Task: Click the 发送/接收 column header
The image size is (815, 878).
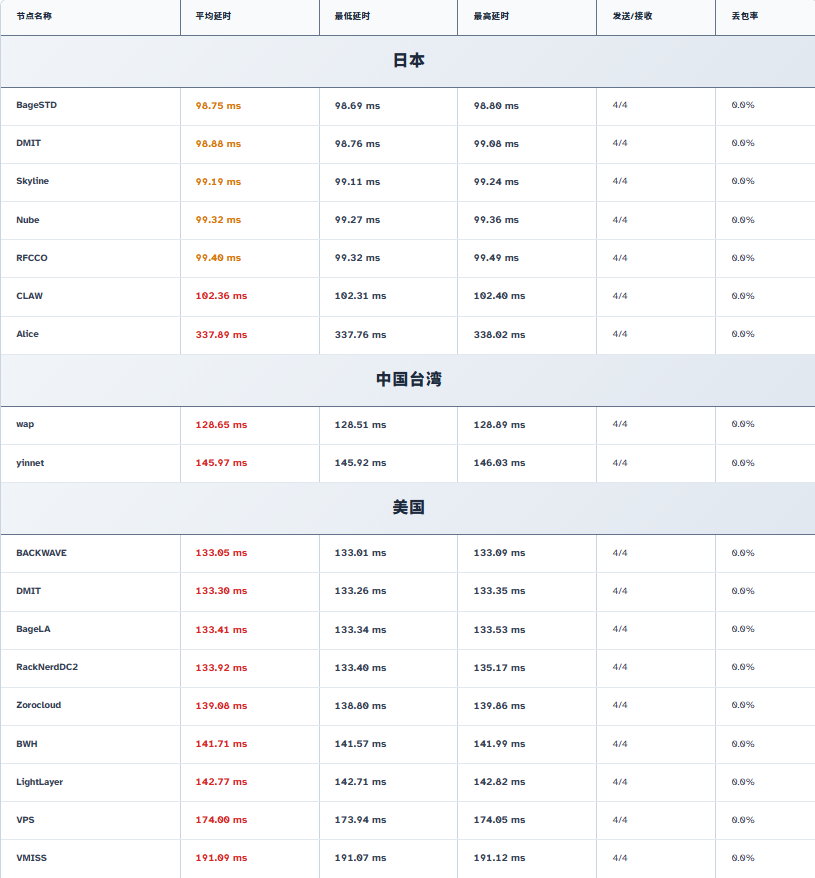Action: pos(632,17)
